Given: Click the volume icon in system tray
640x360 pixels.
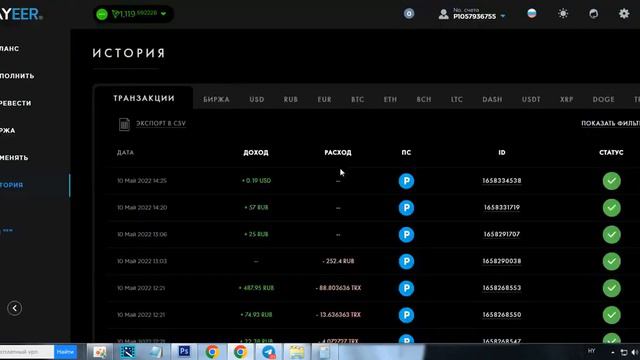Looking at the screenshot, I should [x=635, y=352].
